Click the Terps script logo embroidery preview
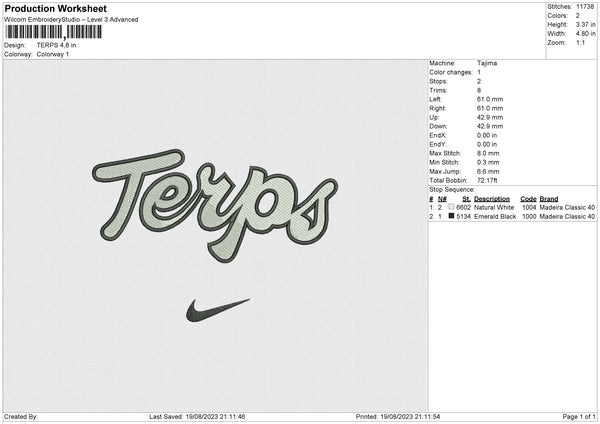The height and width of the screenshot is (424, 600). click(215, 205)
